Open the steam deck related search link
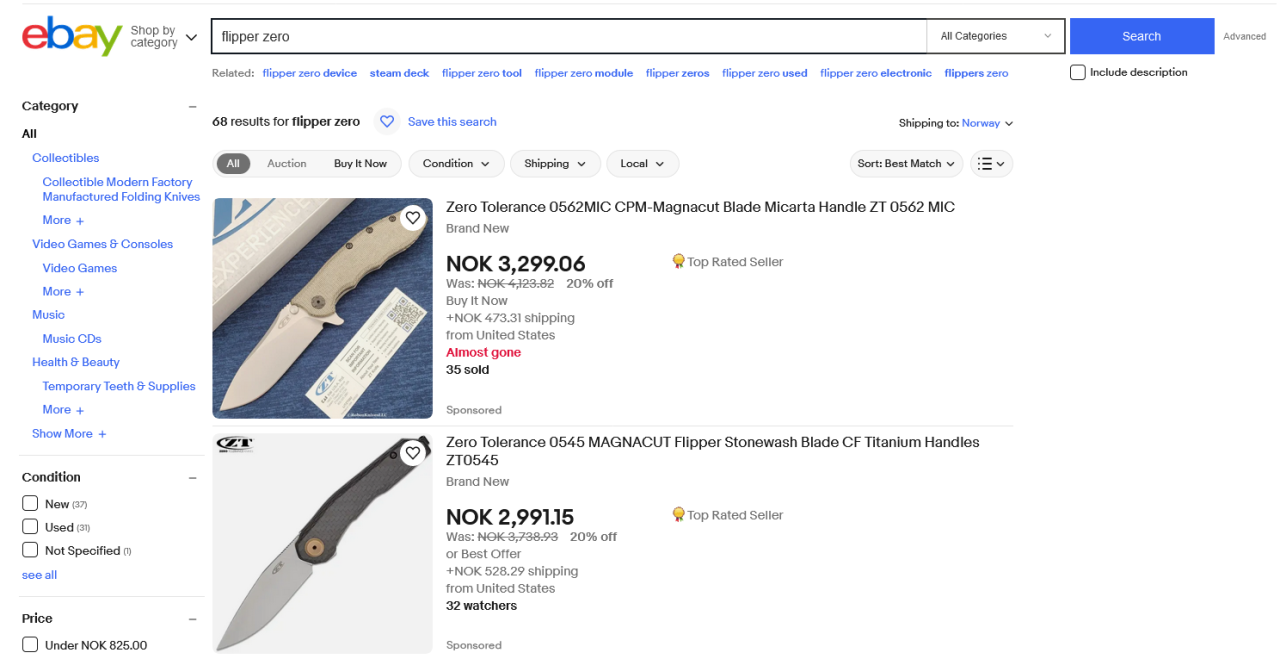This screenshot has height=659, width=1280. tap(399, 72)
